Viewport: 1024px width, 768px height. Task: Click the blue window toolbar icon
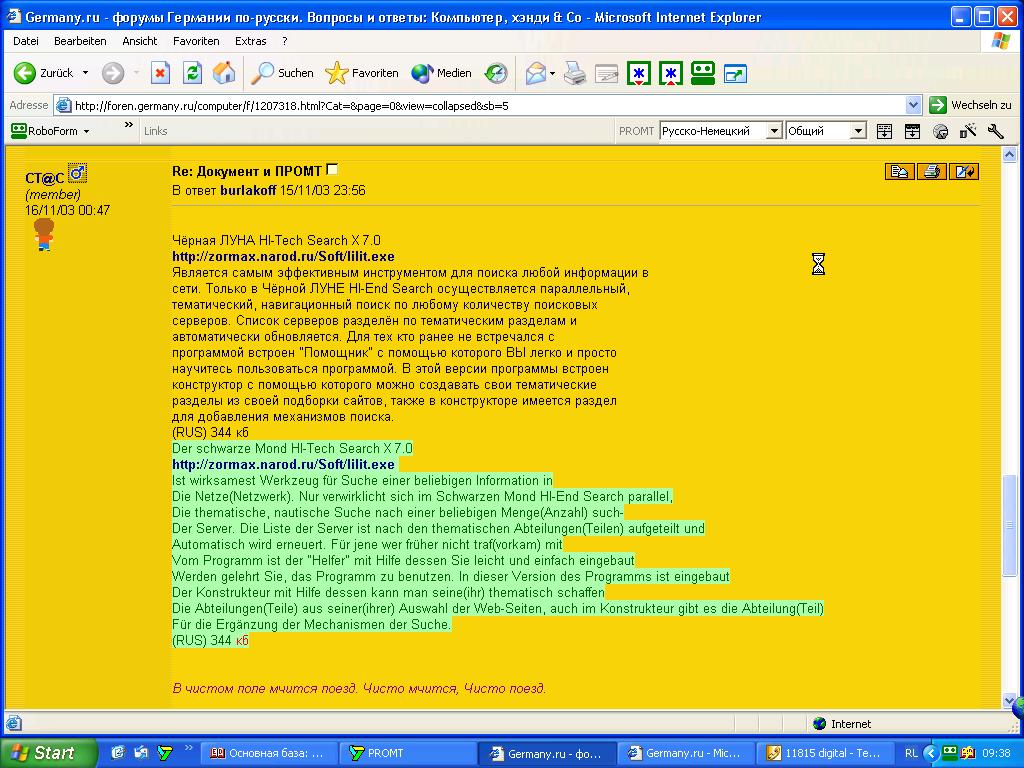(x=735, y=73)
